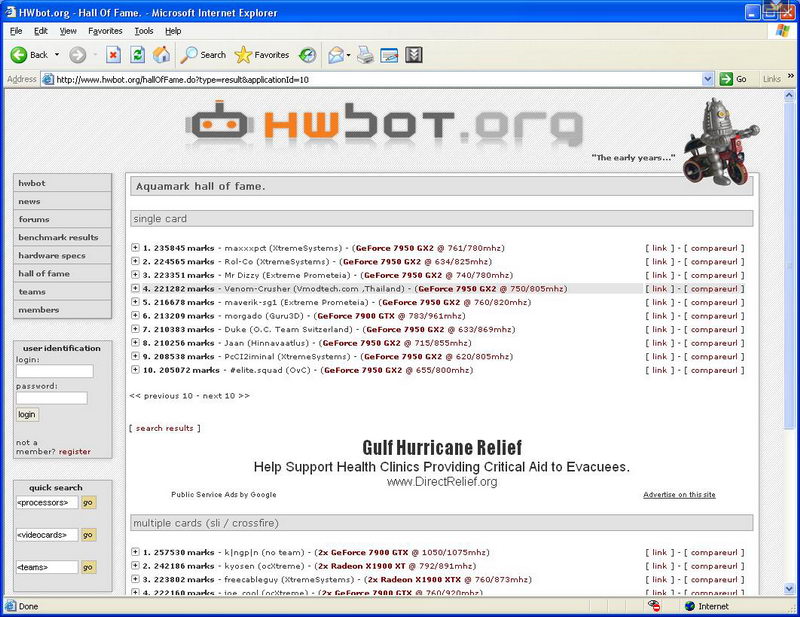The height and width of the screenshot is (617, 800).
Task: Click the Go button beside address bar
Action: click(x=733, y=79)
